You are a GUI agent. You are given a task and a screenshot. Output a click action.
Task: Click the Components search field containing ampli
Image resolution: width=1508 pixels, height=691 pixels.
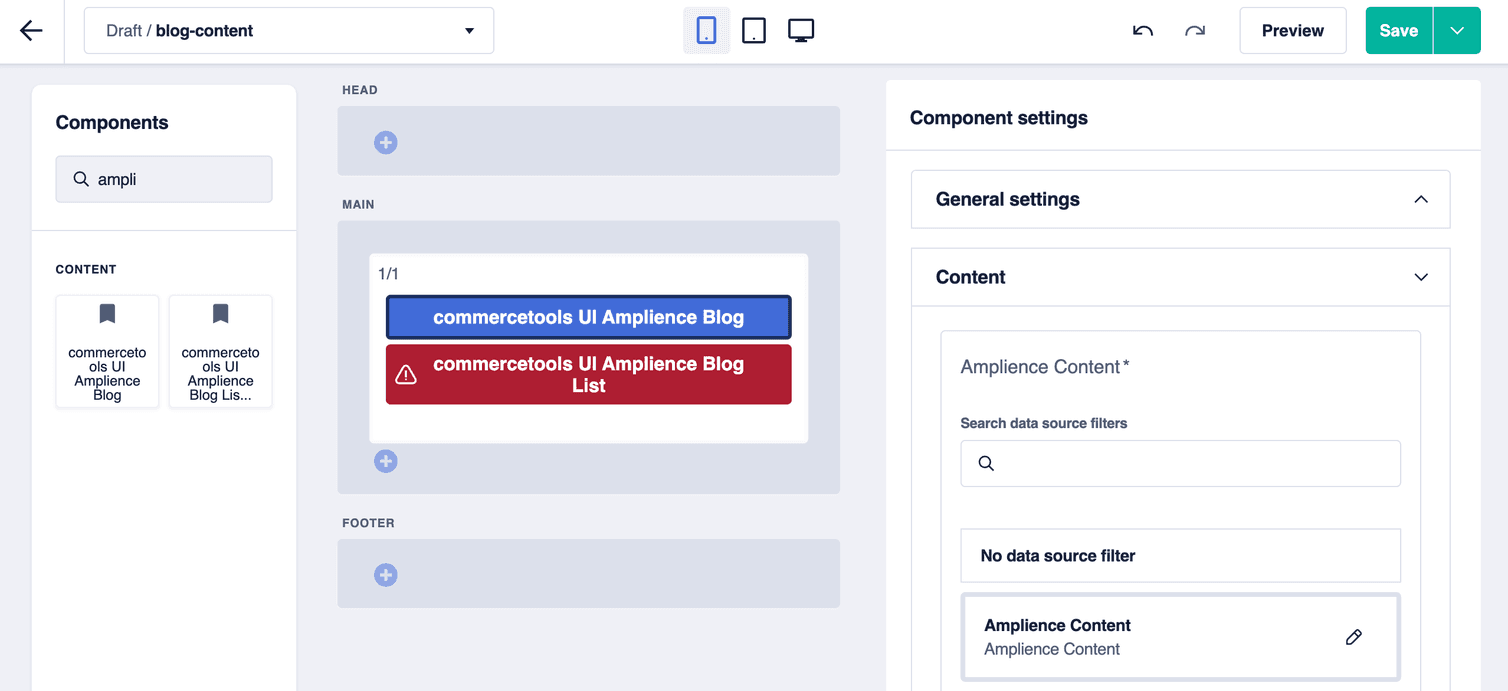coord(163,178)
